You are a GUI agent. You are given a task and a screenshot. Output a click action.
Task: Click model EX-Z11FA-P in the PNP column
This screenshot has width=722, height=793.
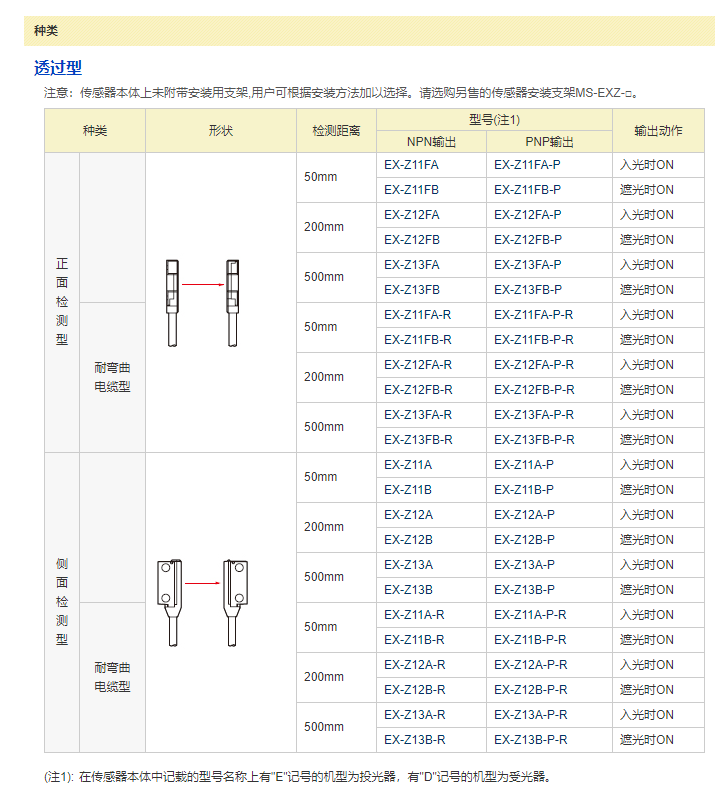527,165
